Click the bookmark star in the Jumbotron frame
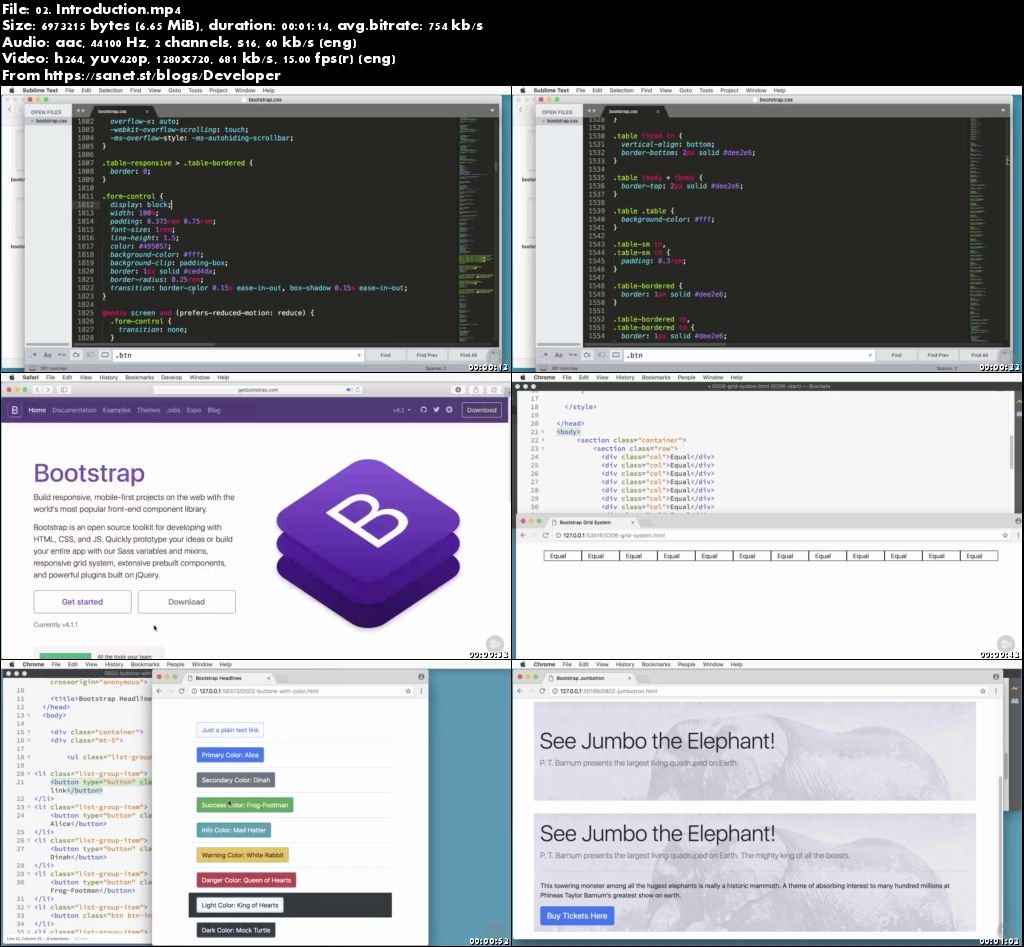The height and width of the screenshot is (947, 1024). [983, 691]
